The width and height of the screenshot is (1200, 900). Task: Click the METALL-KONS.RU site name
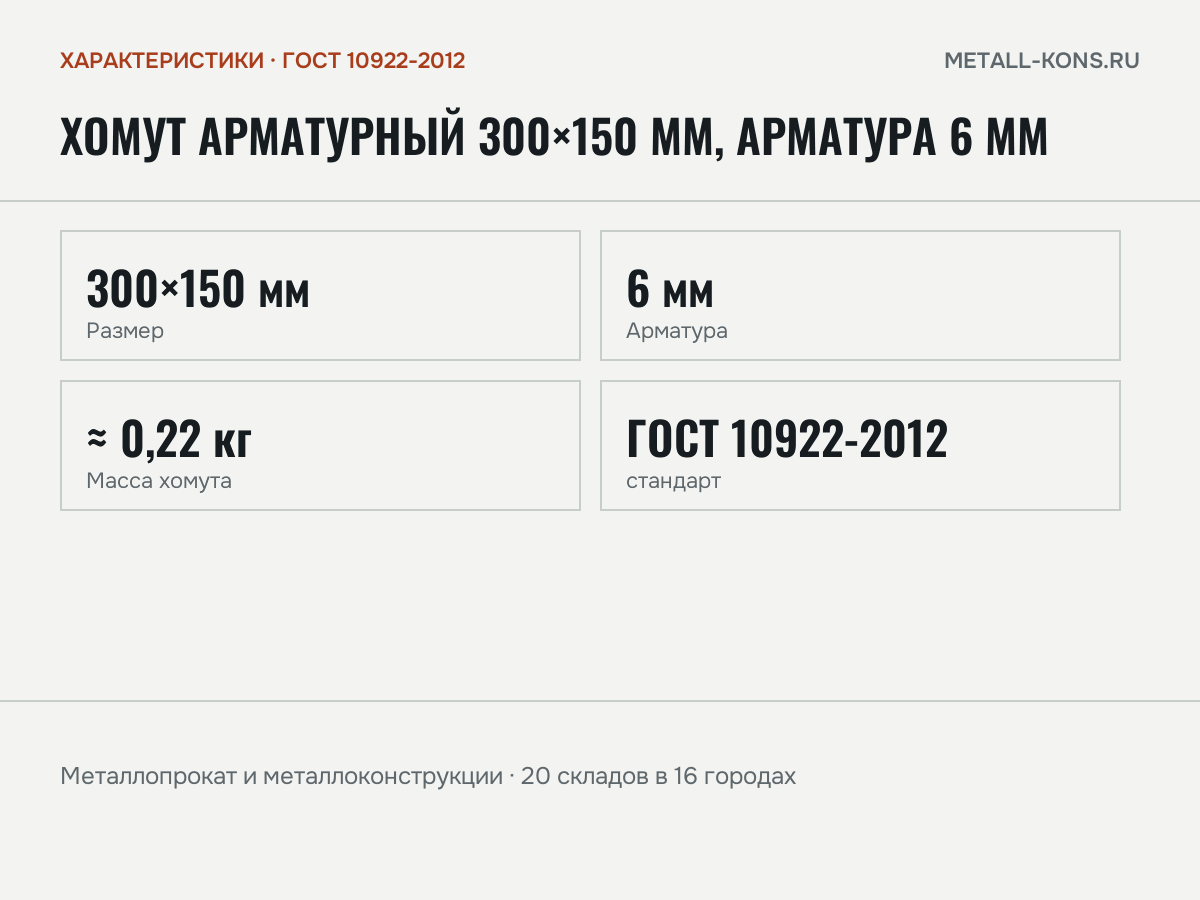(1042, 60)
